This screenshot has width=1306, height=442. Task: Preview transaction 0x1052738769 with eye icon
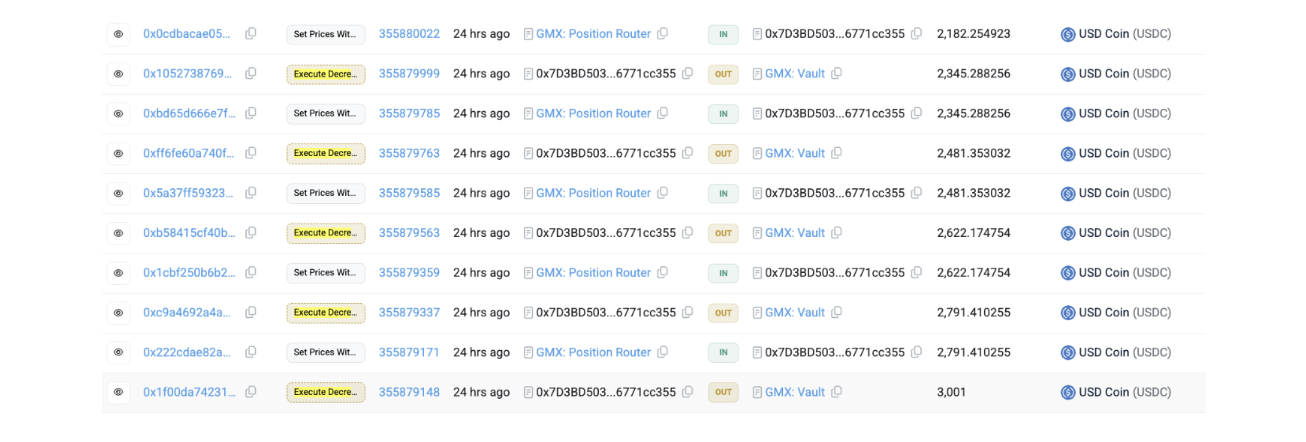click(118, 74)
